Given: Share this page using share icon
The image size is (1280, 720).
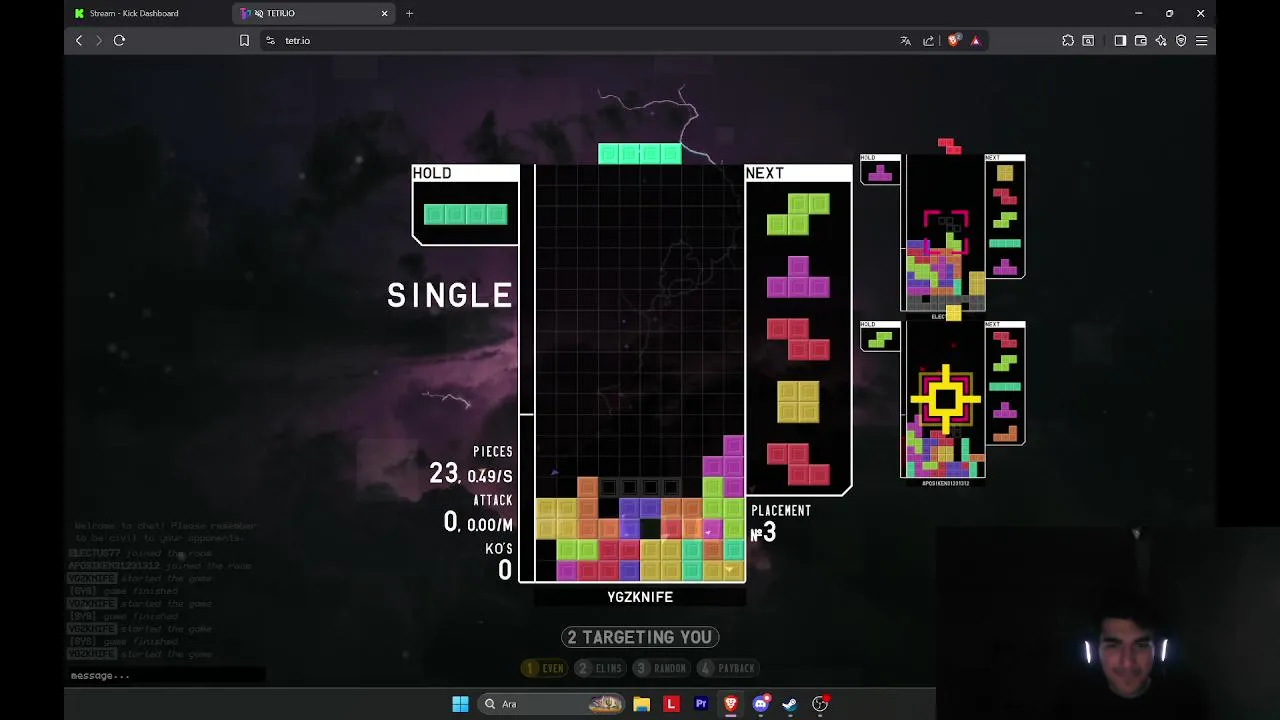Looking at the screenshot, I should click(x=928, y=40).
